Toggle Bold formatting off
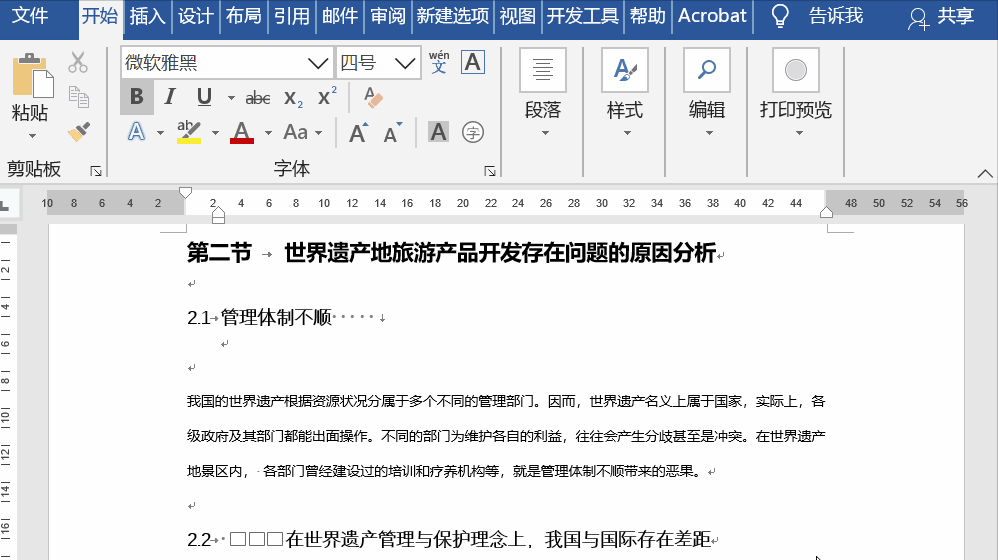998x560 pixels. click(137, 97)
